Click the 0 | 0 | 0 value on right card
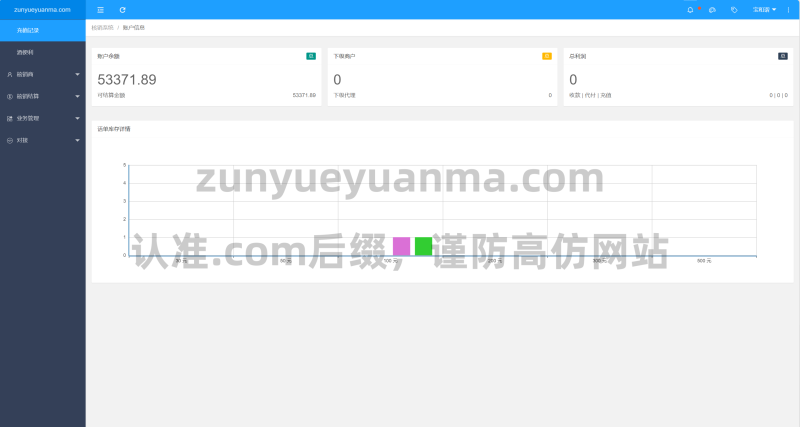Viewport: 800px width, 427px height. [x=779, y=95]
